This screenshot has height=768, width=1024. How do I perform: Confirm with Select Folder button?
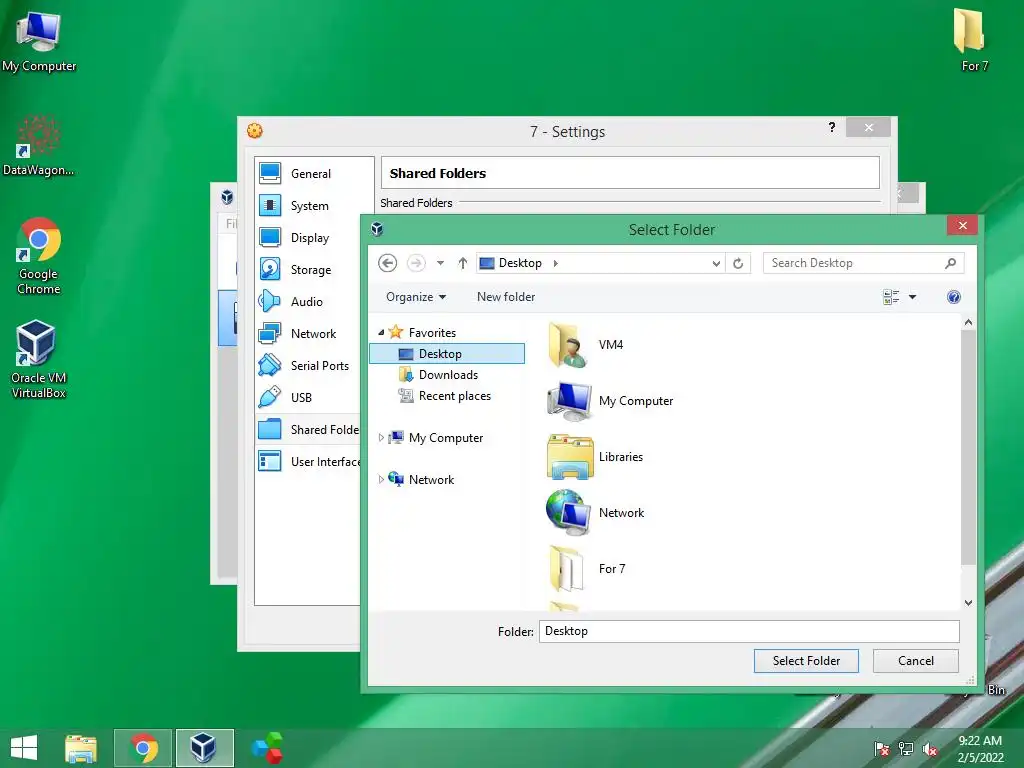point(806,661)
